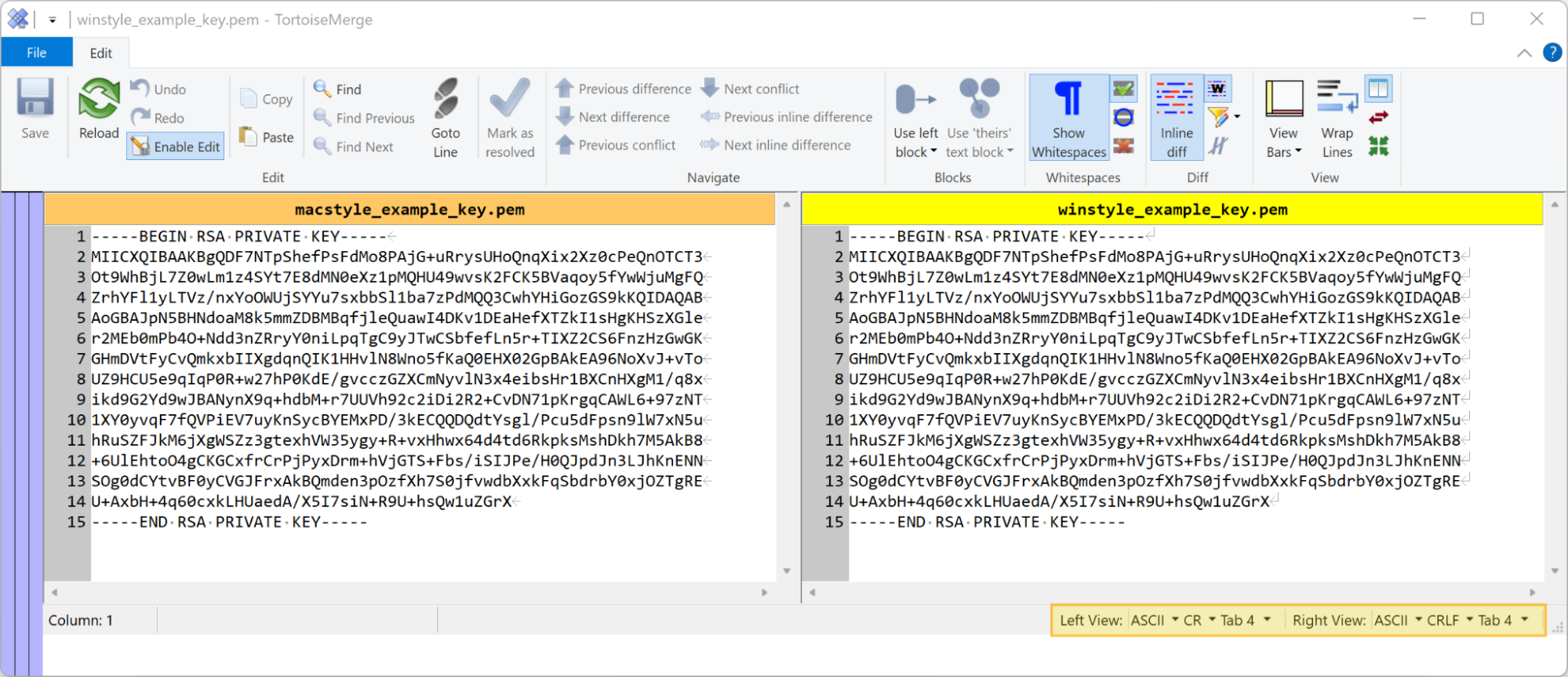The height and width of the screenshot is (677, 1568).
Task: Switch to the Edit ribbon tab
Action: coord(101,53)
